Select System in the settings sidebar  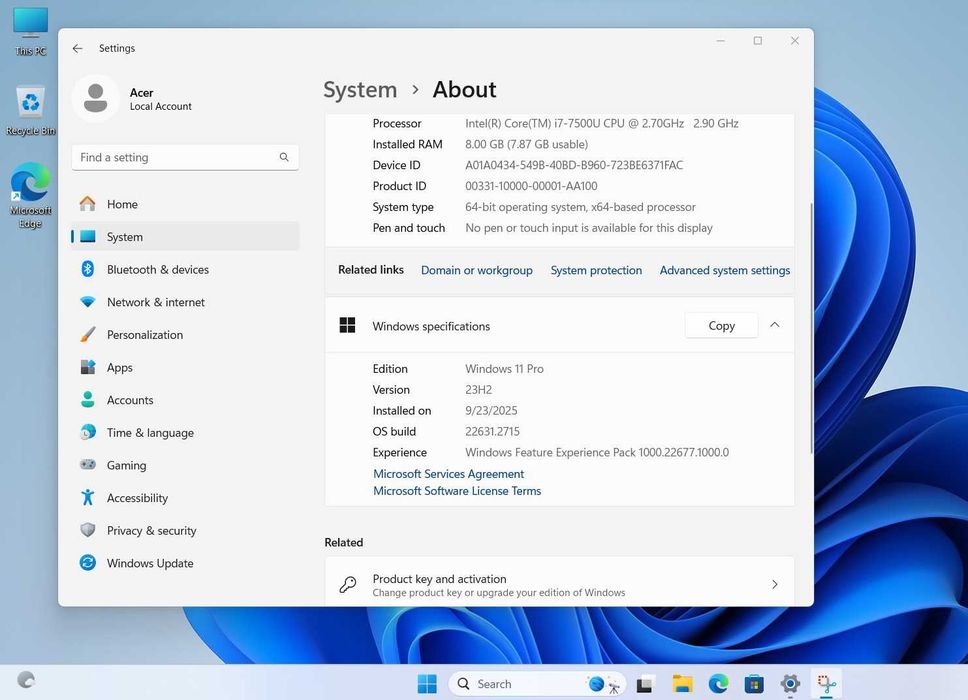185,236
